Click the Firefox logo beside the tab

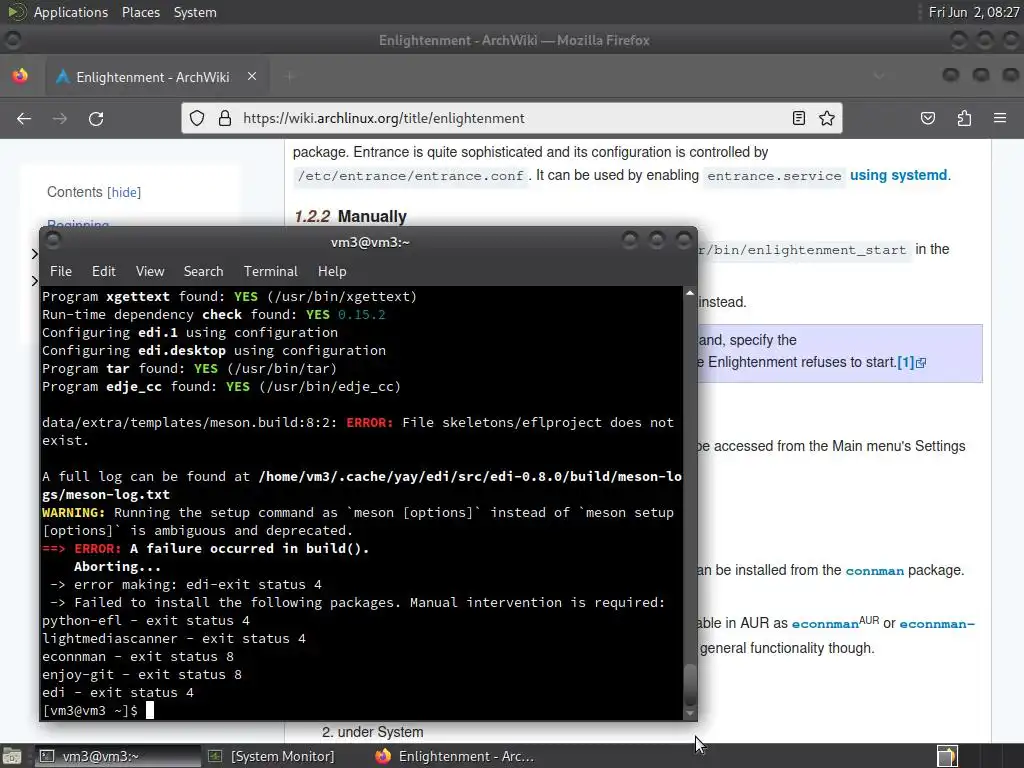(x=20, y=76)
